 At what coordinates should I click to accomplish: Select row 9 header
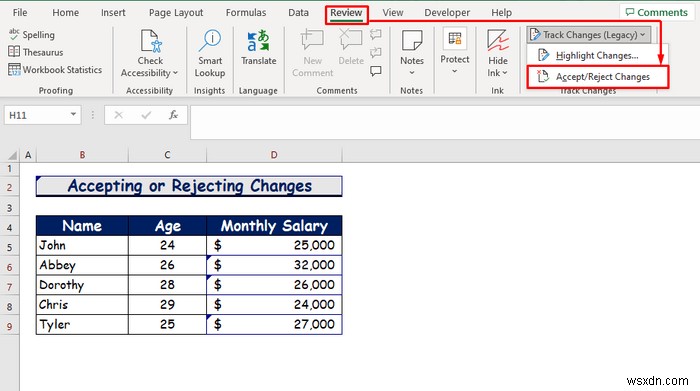9,326
